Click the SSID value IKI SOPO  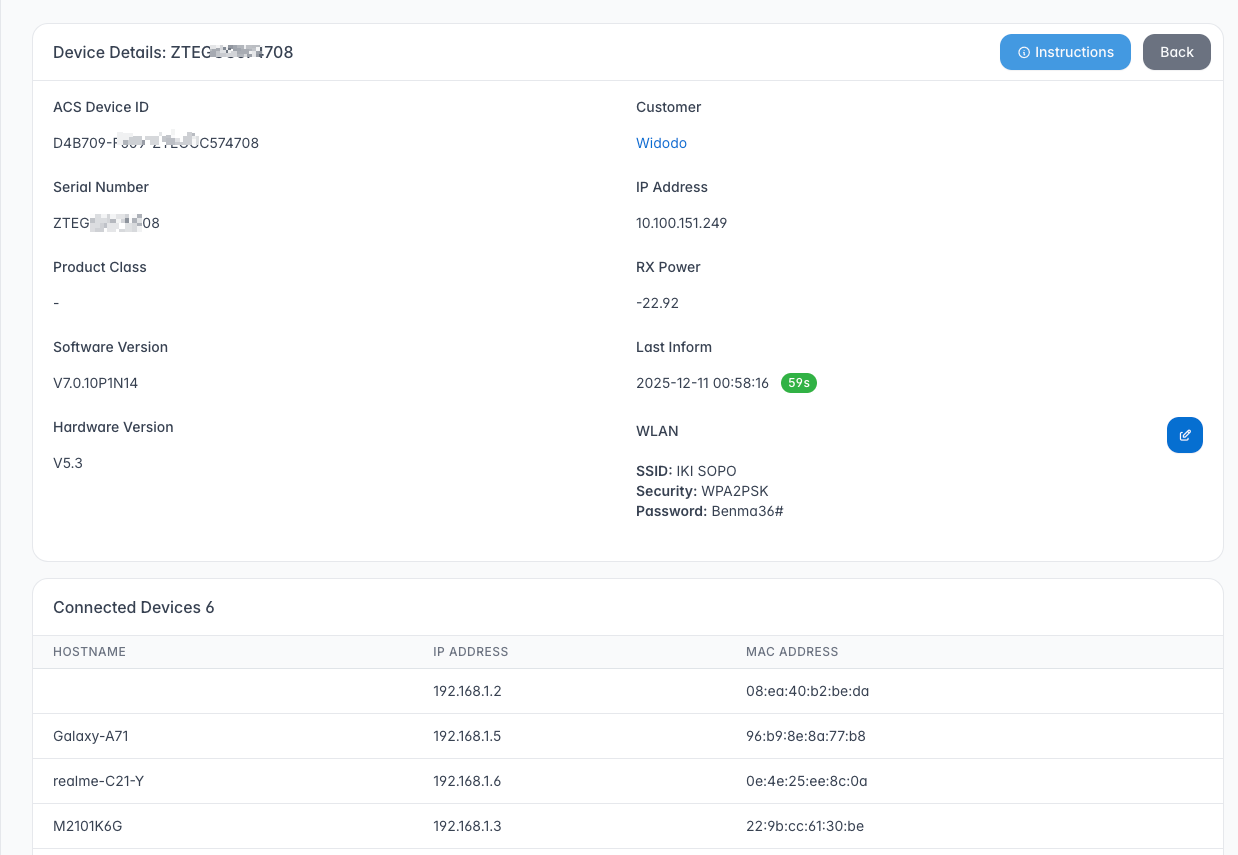point(706,471)
